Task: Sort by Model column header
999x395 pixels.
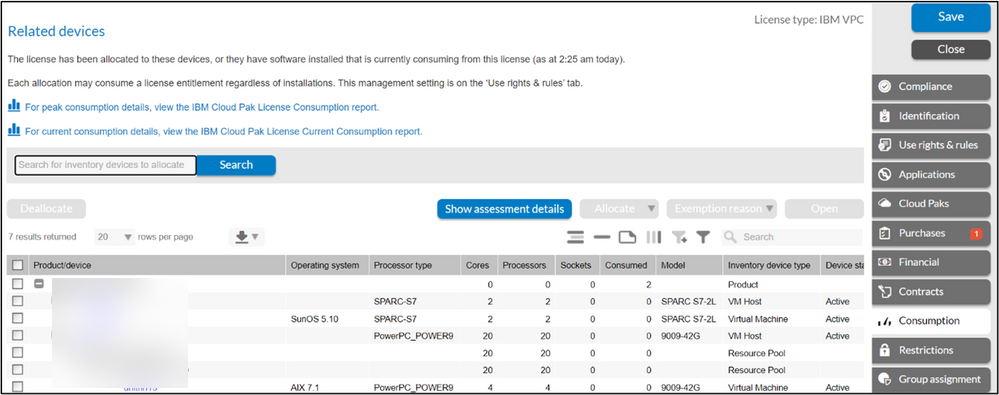Action: (x=689, y=265)
